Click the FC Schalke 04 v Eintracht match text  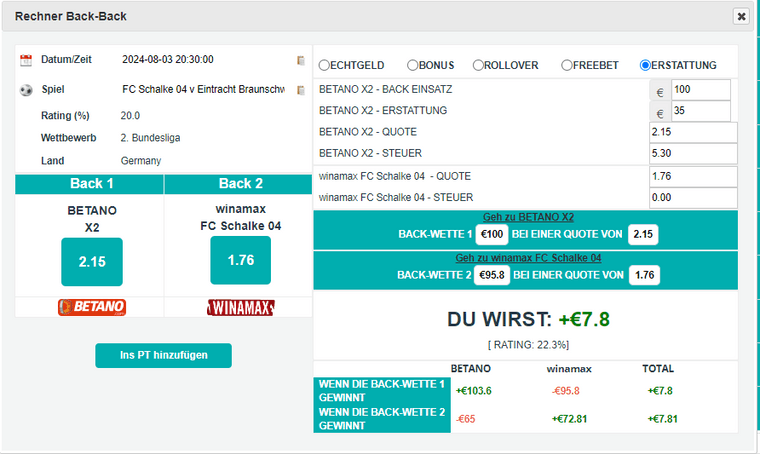pyautogui.click(x=203, y=90)
